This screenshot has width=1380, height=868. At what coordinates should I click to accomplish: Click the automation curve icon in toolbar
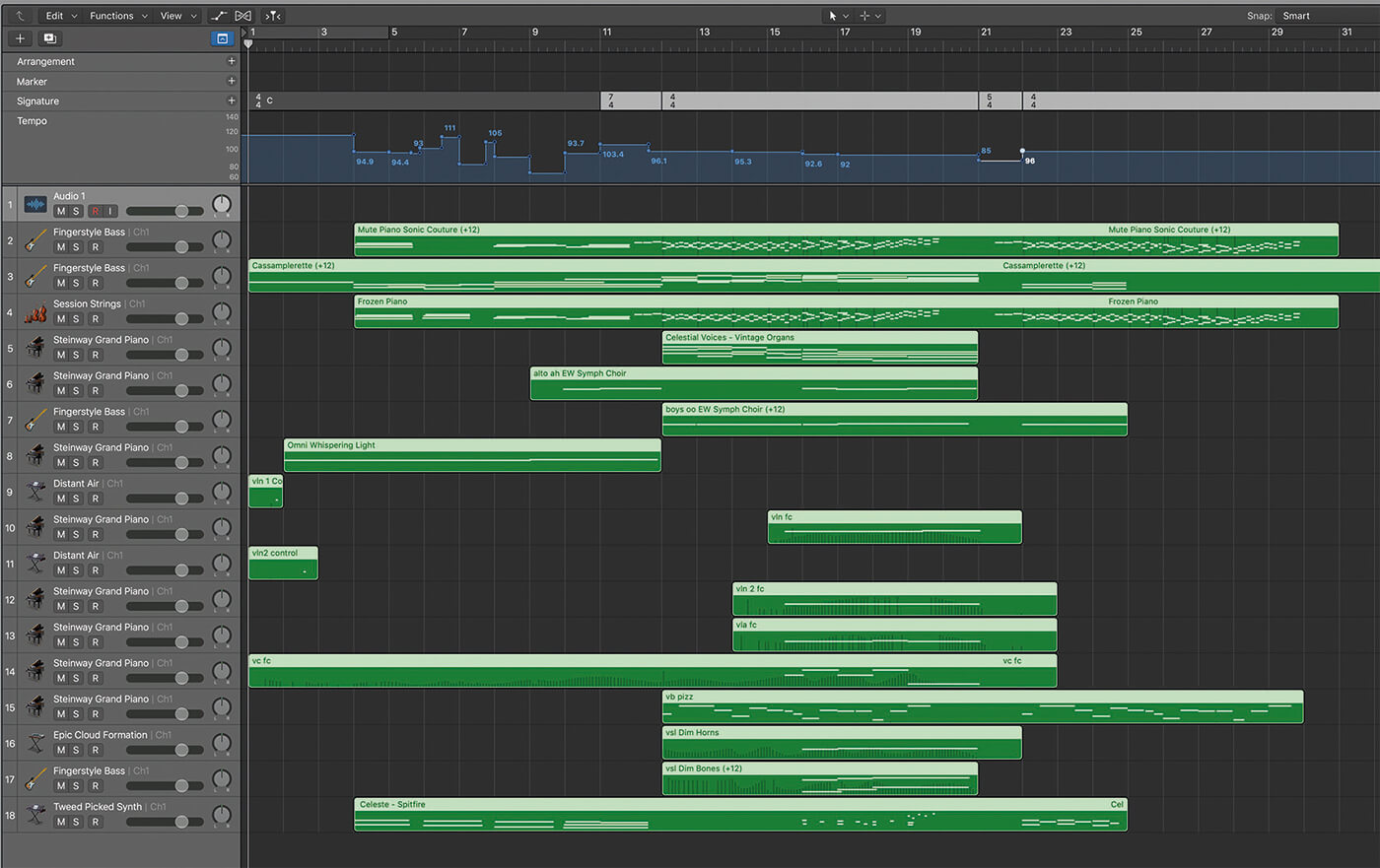pyautogui.click(x=219, y=16)
